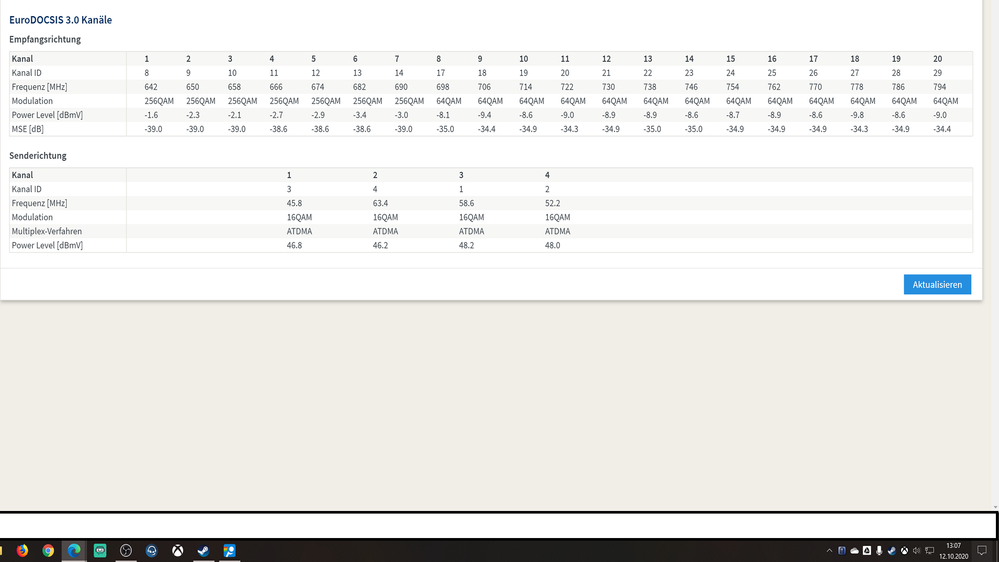Open OBS Studio from the taskbar
Viewport: 999px width, 562px height.
(126, 551)
